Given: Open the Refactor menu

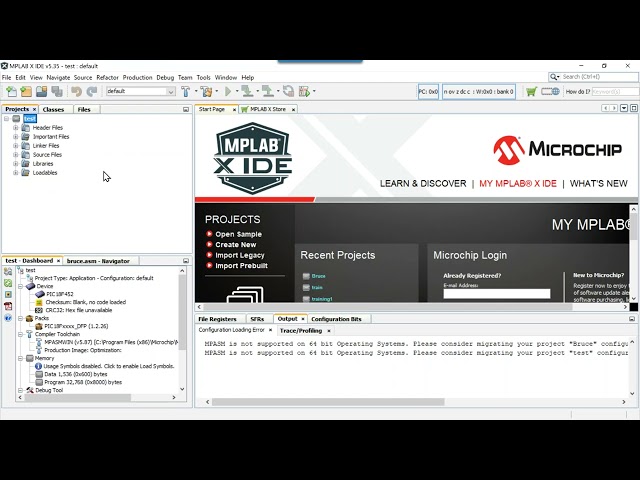Looking at the screenshot, I should point(107,78).
